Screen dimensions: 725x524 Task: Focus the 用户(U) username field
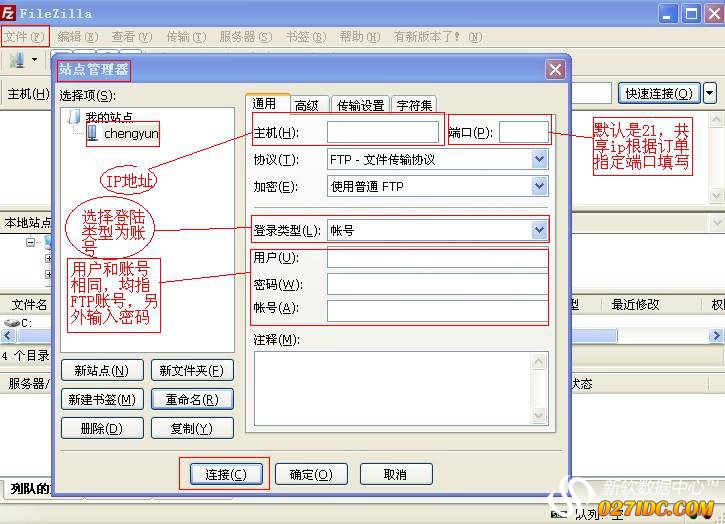coord(437,258)
